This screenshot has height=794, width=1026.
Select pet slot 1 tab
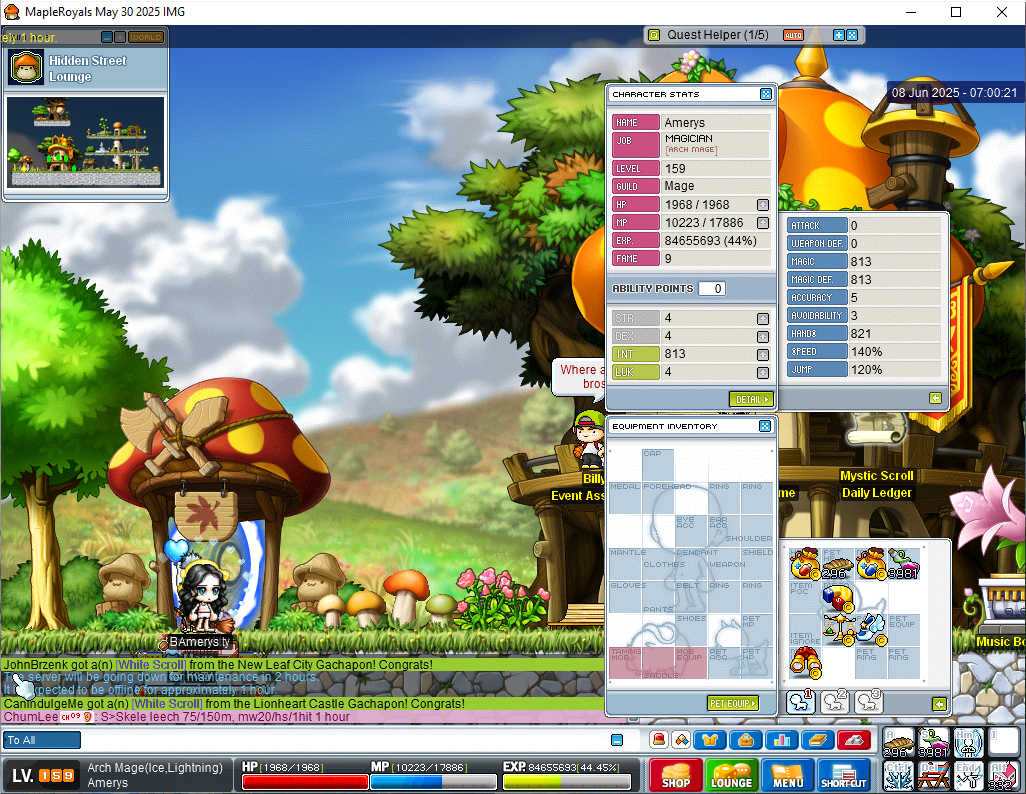tap(800, 702)
